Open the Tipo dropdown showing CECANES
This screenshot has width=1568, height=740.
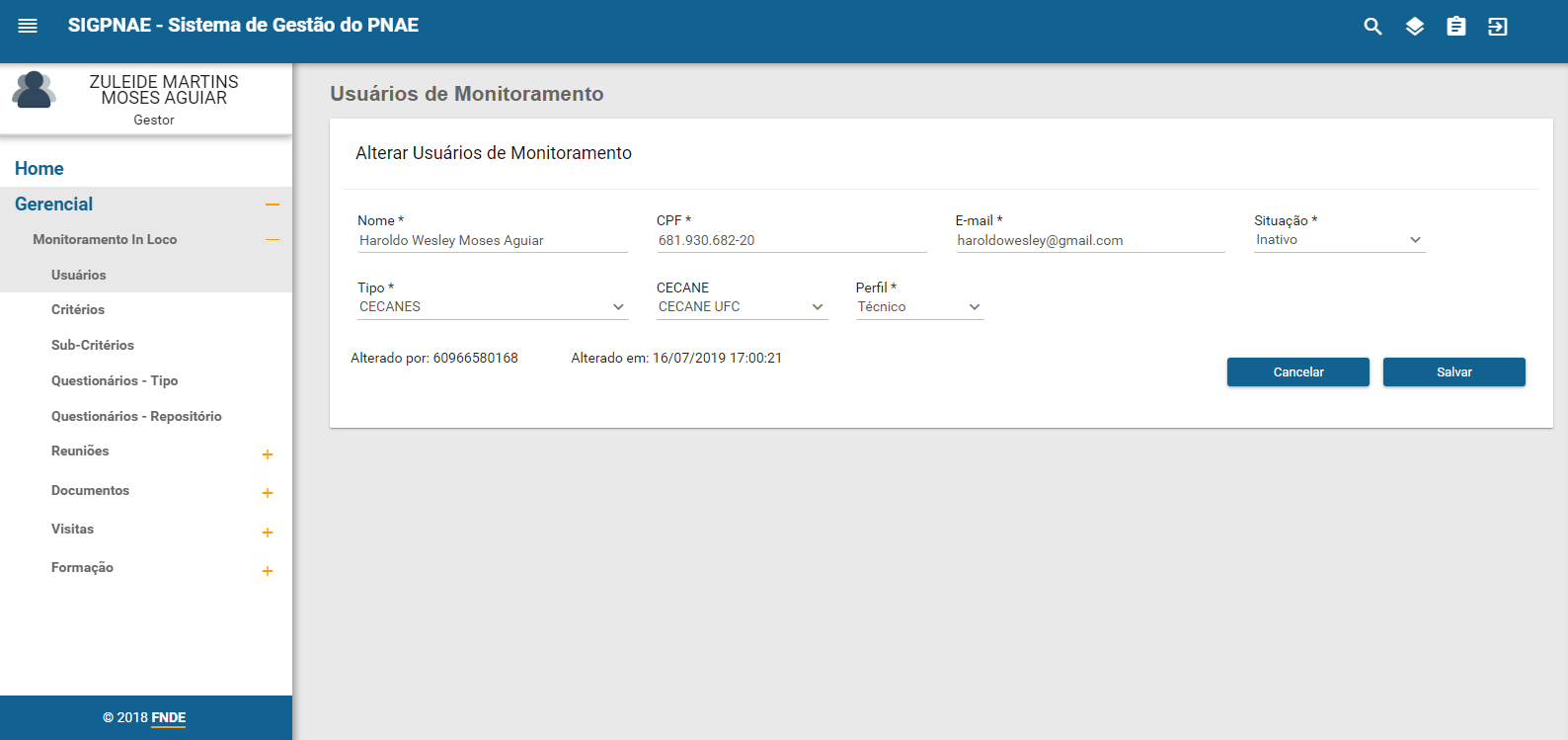coord(492,307)
